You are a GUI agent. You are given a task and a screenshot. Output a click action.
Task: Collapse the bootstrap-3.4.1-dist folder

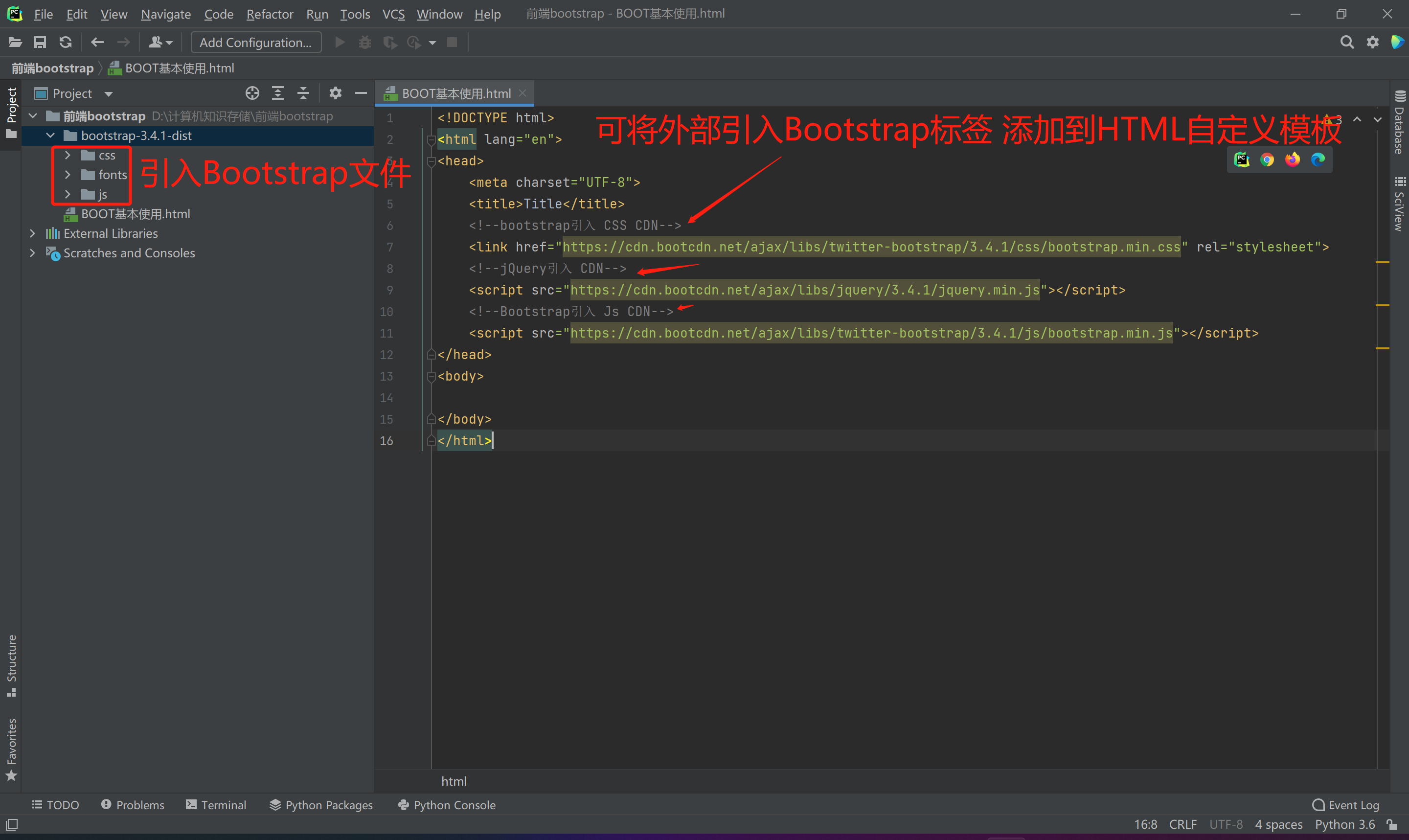[x=50, y=136]
